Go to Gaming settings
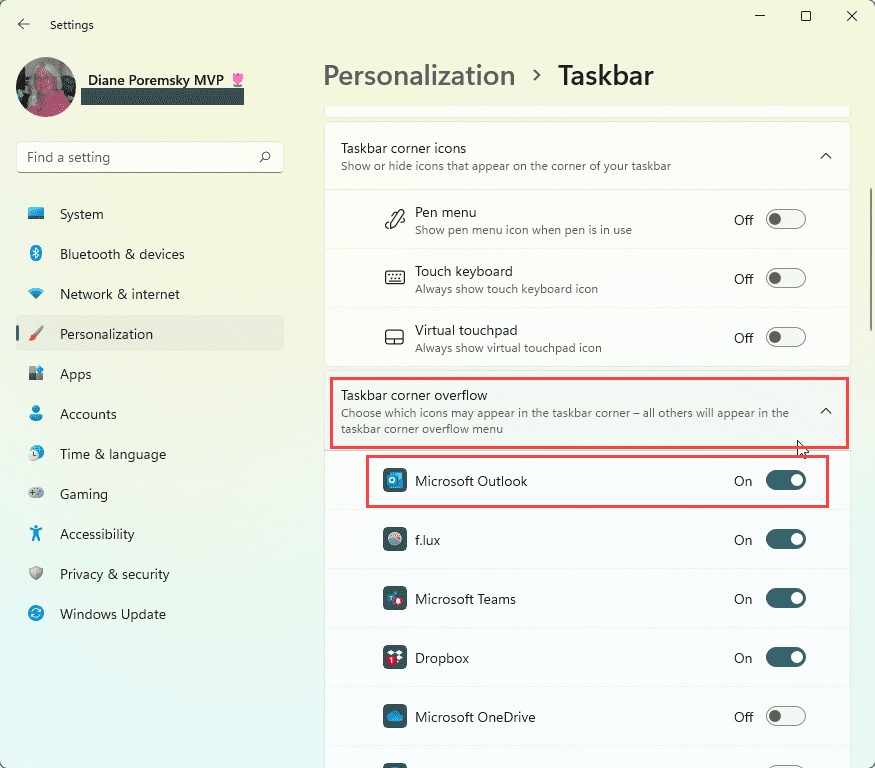The image size is (875, 768). 150,494
